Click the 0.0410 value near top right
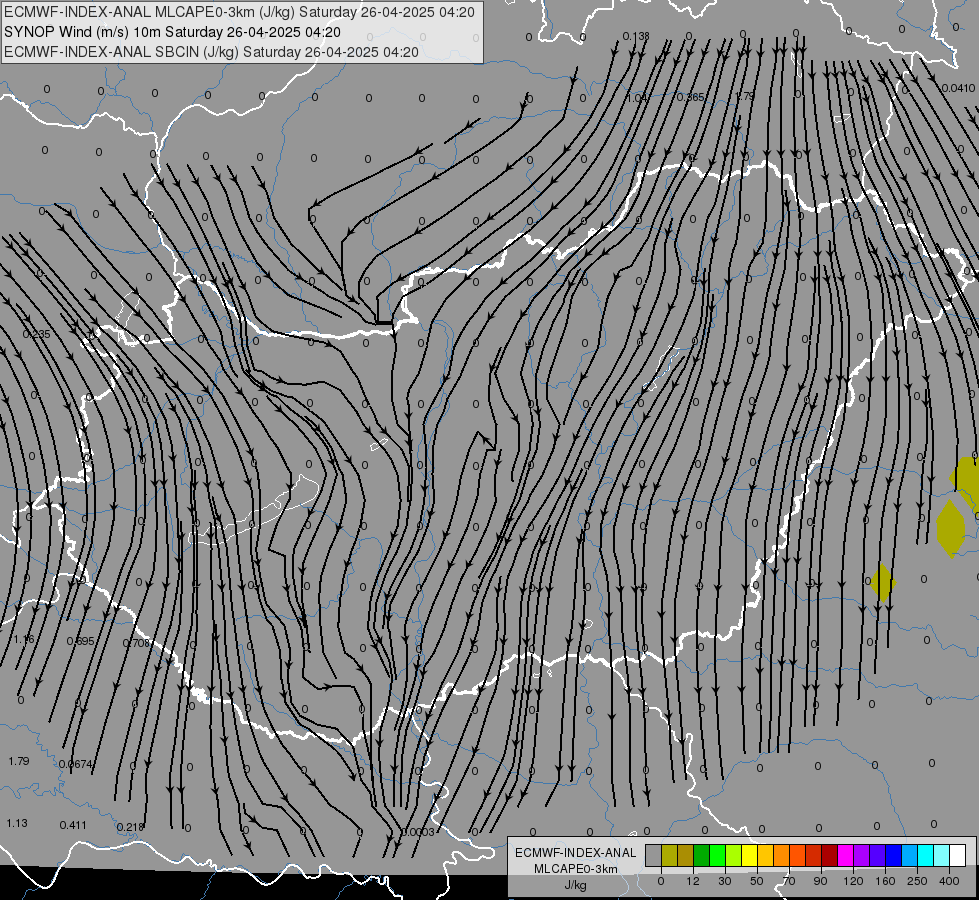The height and width of the screenshot is (900, 979). click(x=958, y=88)
